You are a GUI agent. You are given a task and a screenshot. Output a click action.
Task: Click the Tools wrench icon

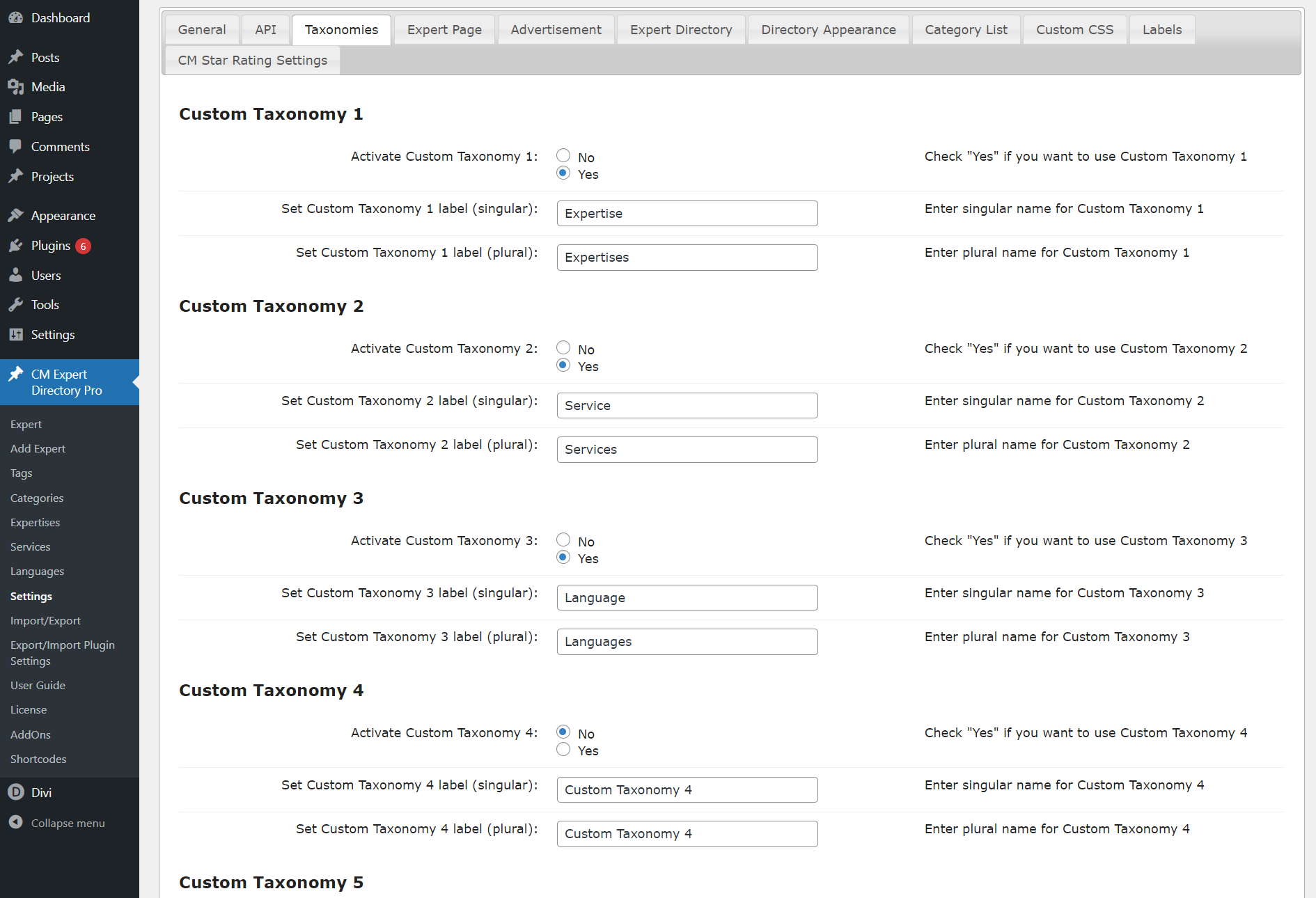(x=15, y=305)
